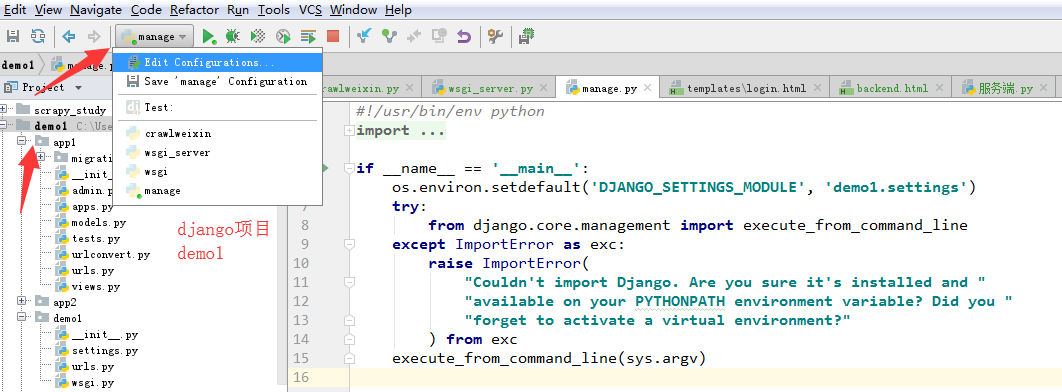Collapse the inner demo1 package node

click(x=22, y=318)
